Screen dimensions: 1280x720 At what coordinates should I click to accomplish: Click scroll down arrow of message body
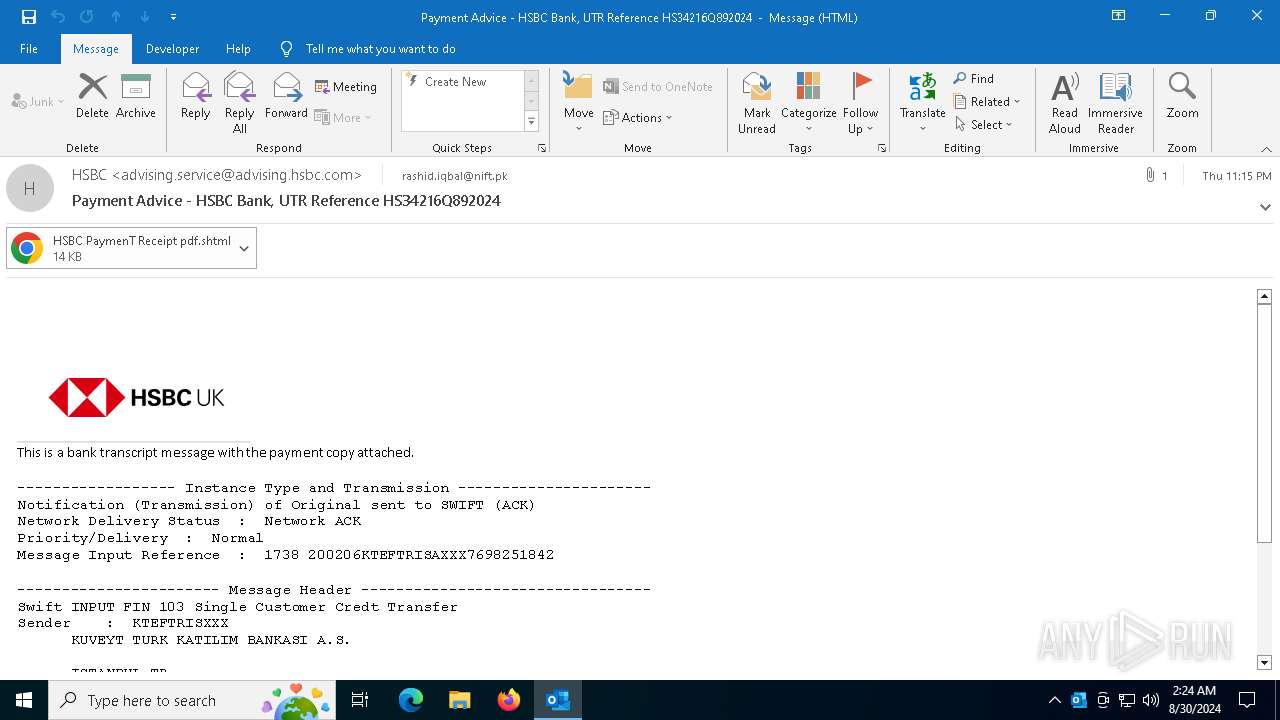click(1264, 663)
